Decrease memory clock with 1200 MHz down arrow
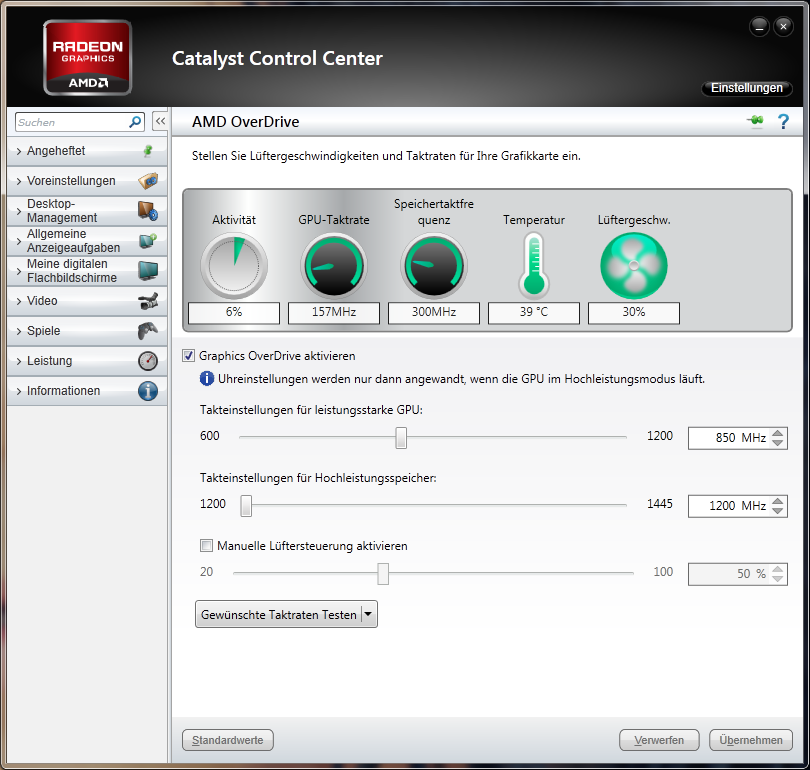The image size is (810, 770). pyautogui.click(x=777, y=510)
